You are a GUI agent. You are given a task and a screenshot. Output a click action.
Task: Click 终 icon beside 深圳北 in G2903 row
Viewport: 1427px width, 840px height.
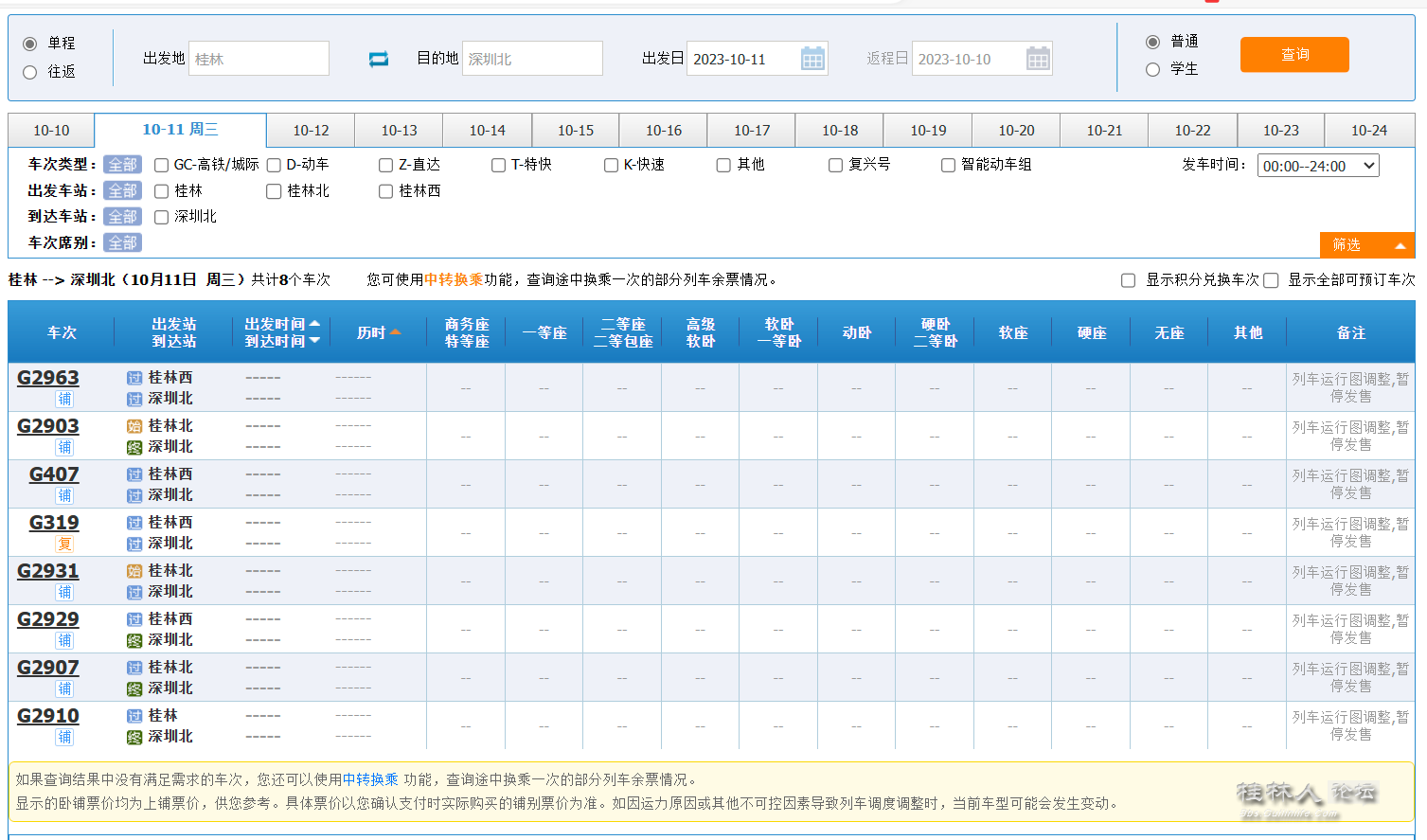pyautogui.click(x=134, y=447)
